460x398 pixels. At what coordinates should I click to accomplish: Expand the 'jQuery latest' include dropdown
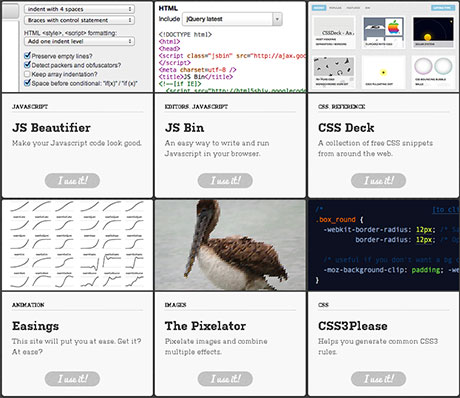coord(232,19)
